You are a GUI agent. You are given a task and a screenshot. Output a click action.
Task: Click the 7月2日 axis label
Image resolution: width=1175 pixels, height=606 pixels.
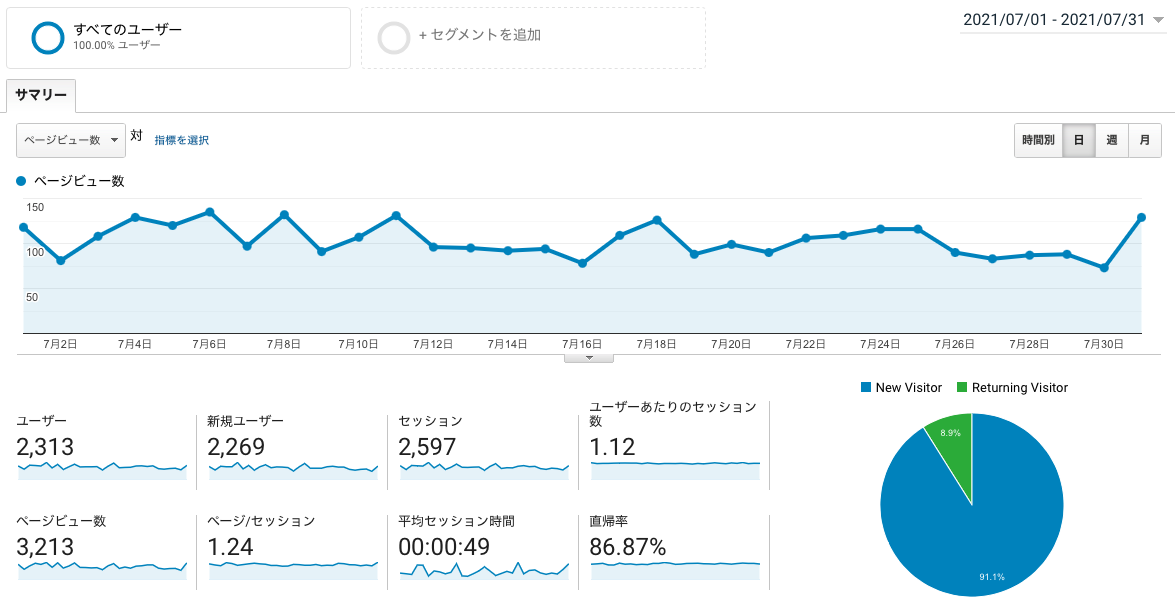61,344
